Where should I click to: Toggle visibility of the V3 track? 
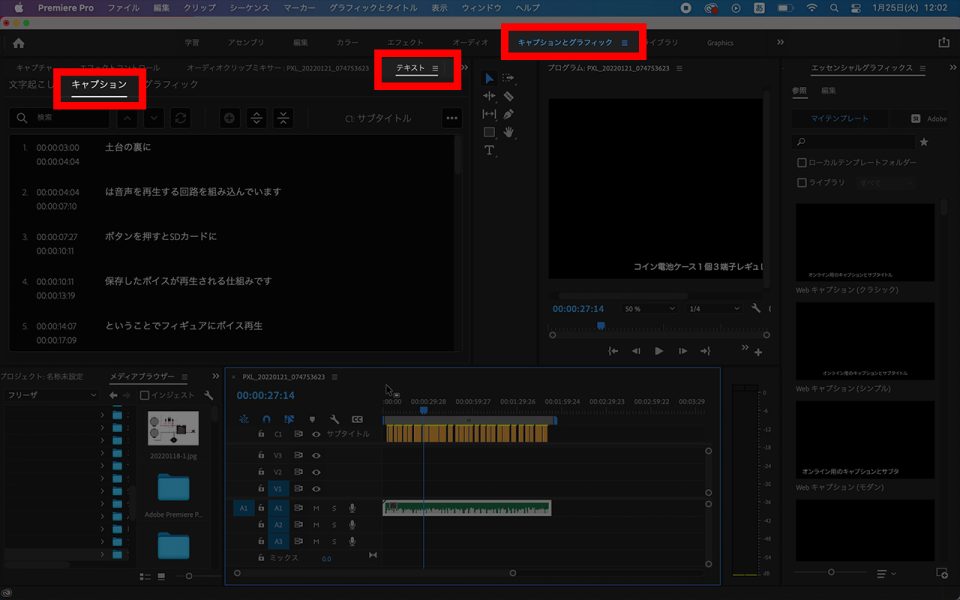point(316,456)
